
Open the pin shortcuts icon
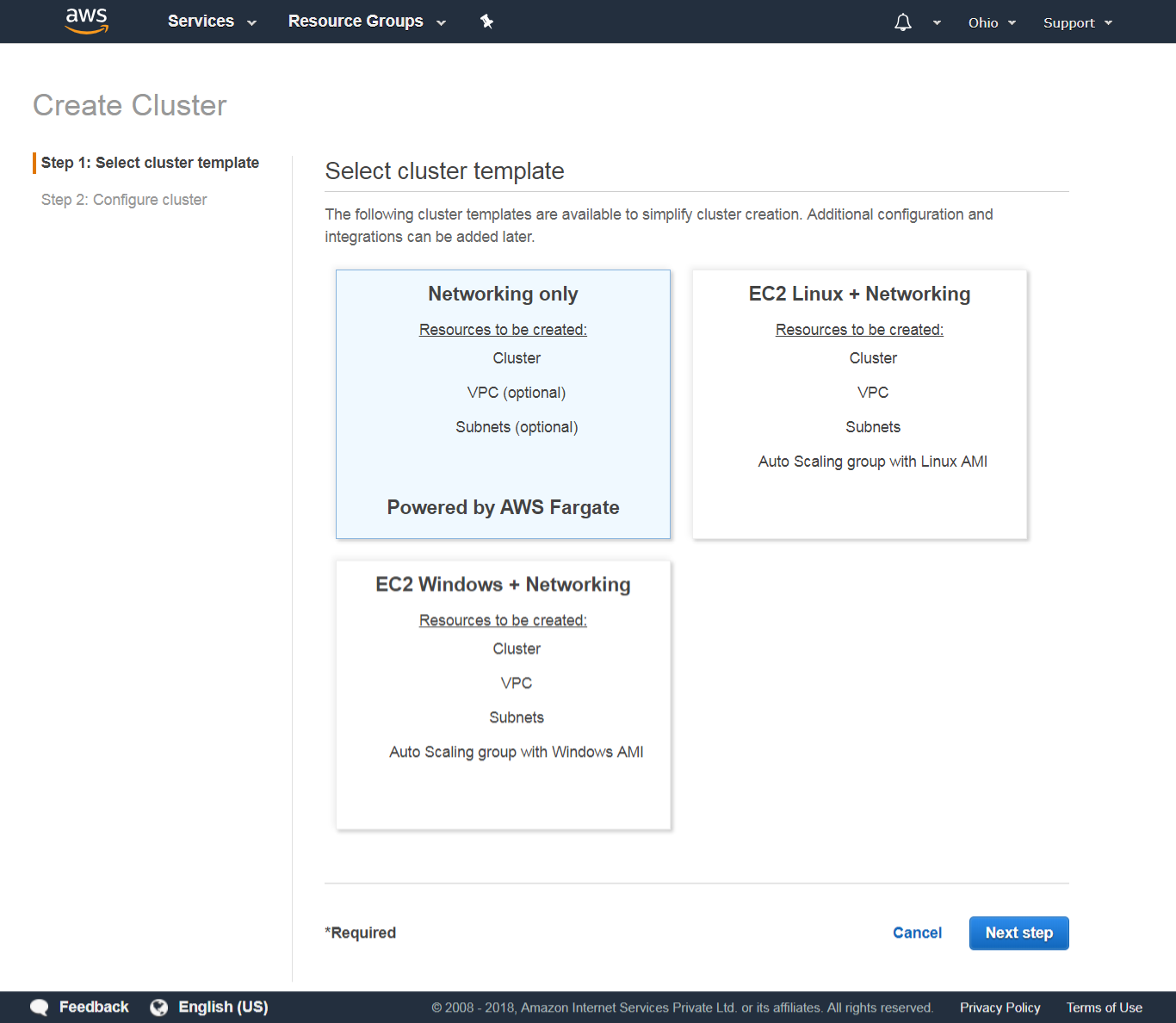click(486, 22)
